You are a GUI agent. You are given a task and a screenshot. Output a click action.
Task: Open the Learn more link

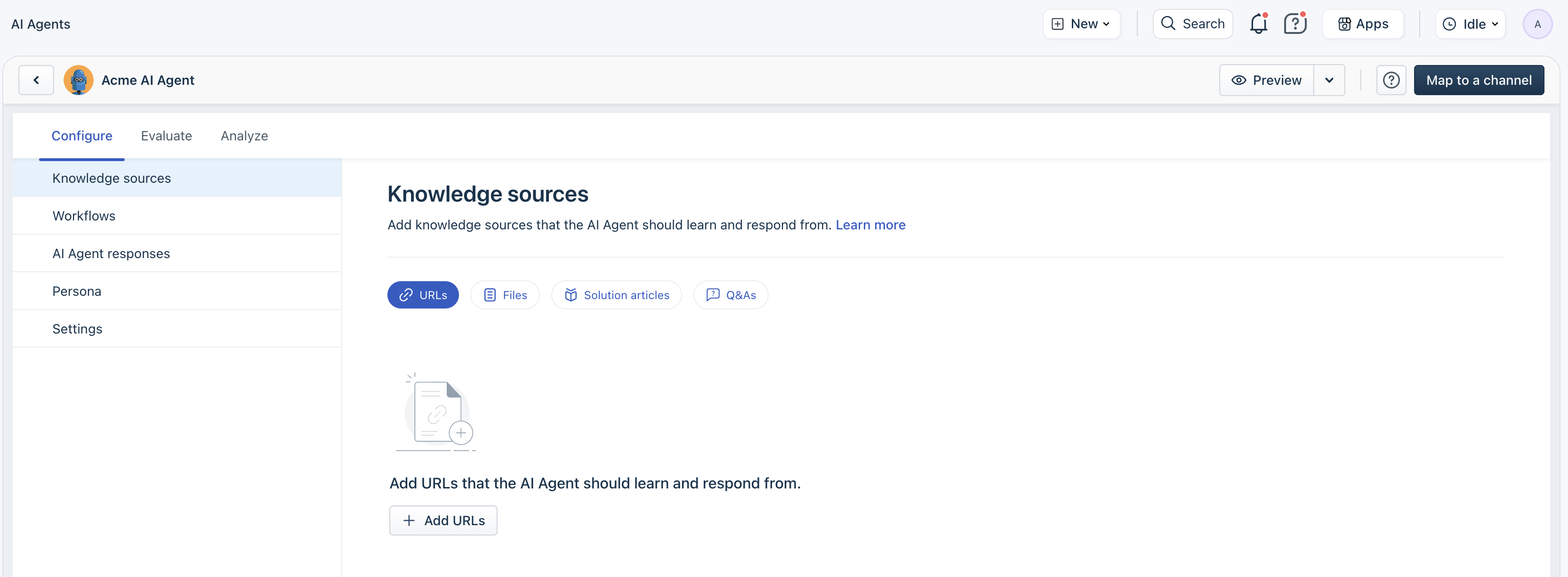tap(870, 225)
